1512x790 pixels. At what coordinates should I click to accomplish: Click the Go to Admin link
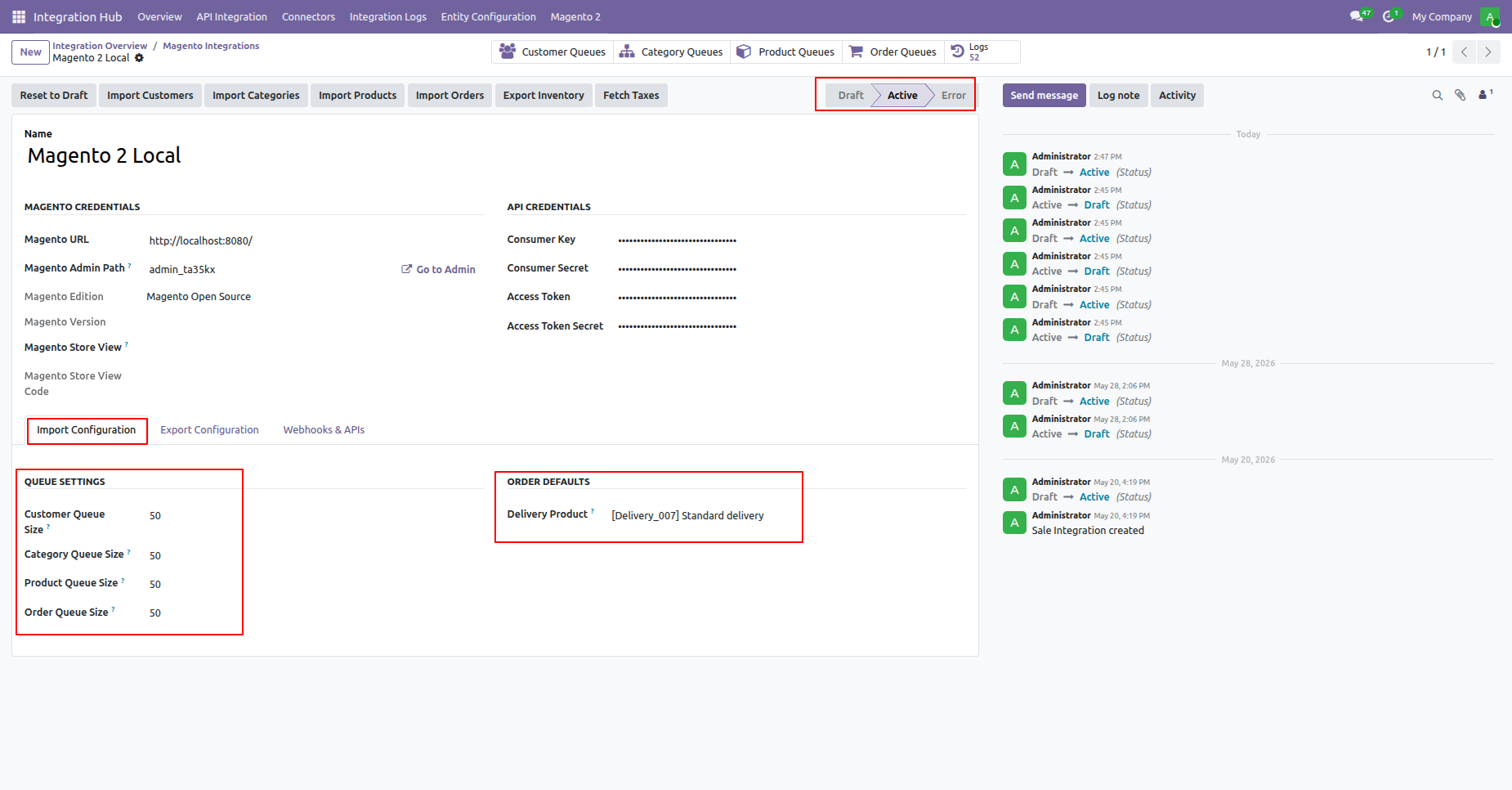pos(438,269)
